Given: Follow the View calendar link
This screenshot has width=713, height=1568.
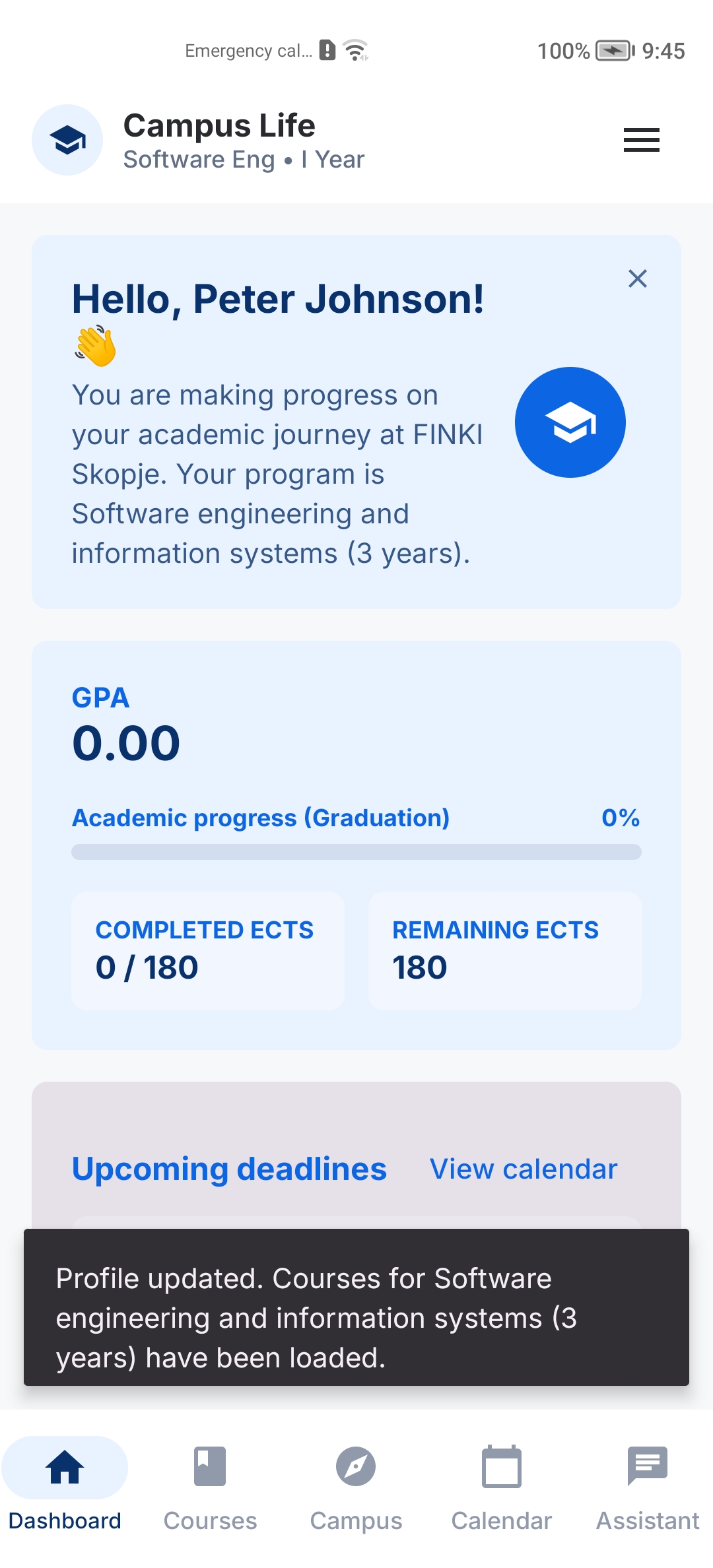Looking at the screenshot, I should coord(524,1169).
